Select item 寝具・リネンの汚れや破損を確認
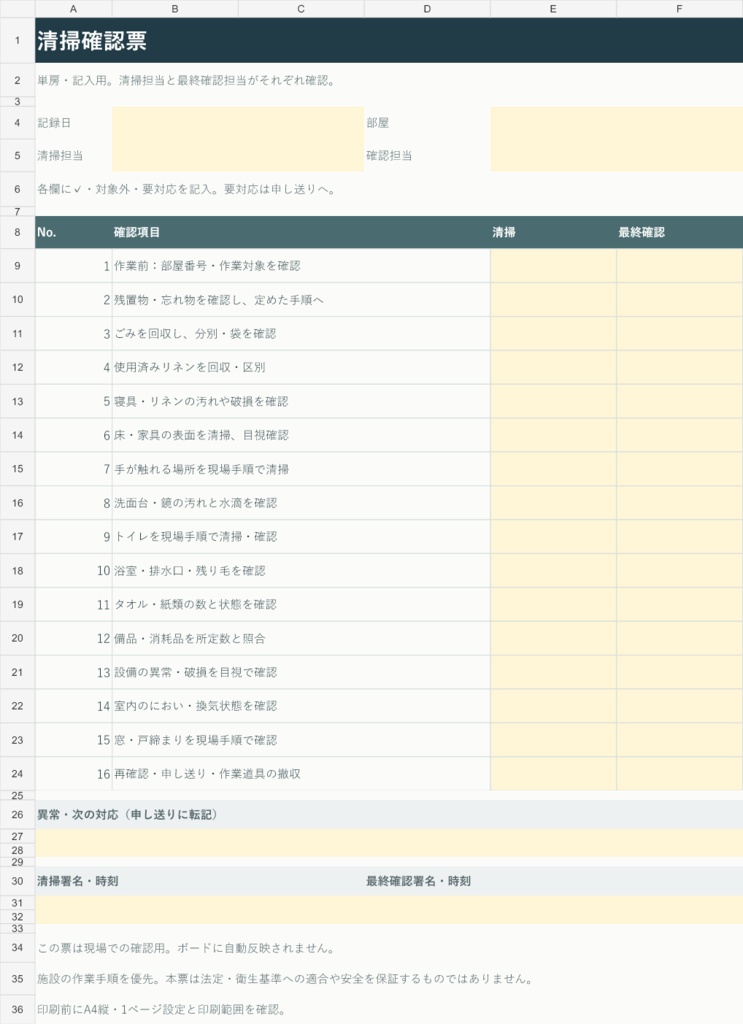 301,401
